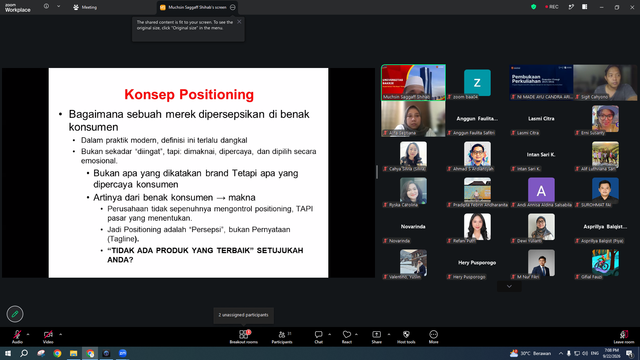Click the annotate pencil icon
The width and height of the screenshot is (640, 360).
click(15, 314)
